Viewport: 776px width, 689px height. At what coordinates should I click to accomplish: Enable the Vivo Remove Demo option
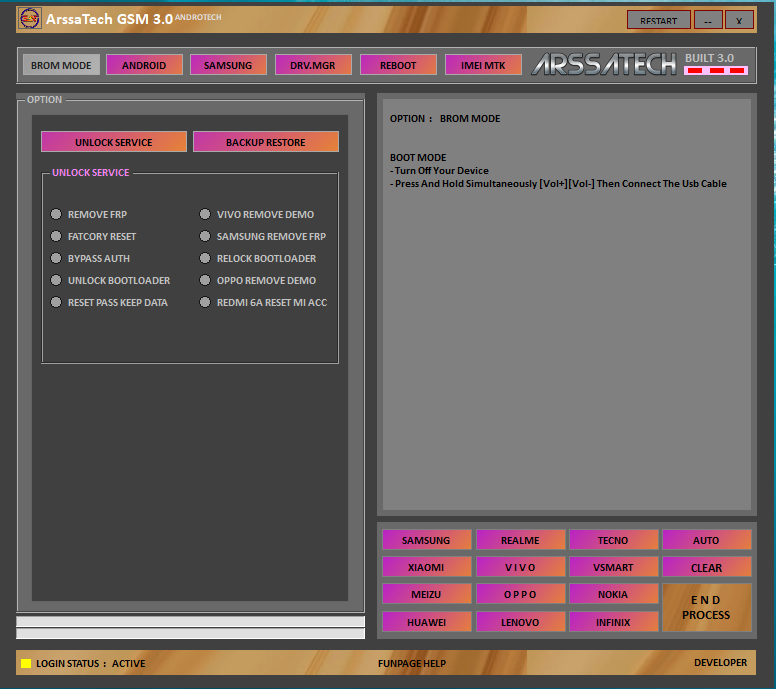[205, 215]
